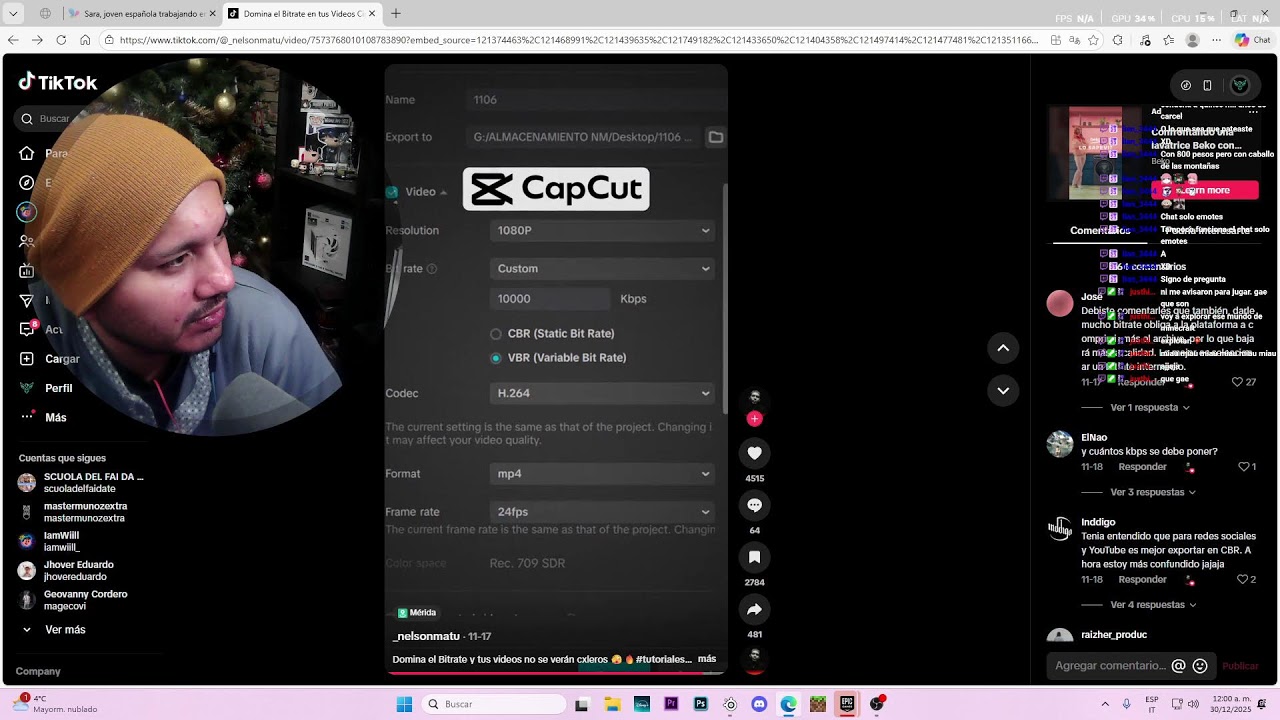The width and height of the screenshot is (1280, 720).
Task: Open the Frame rate 24fps dropdown
Action: [x=603, y=512]
